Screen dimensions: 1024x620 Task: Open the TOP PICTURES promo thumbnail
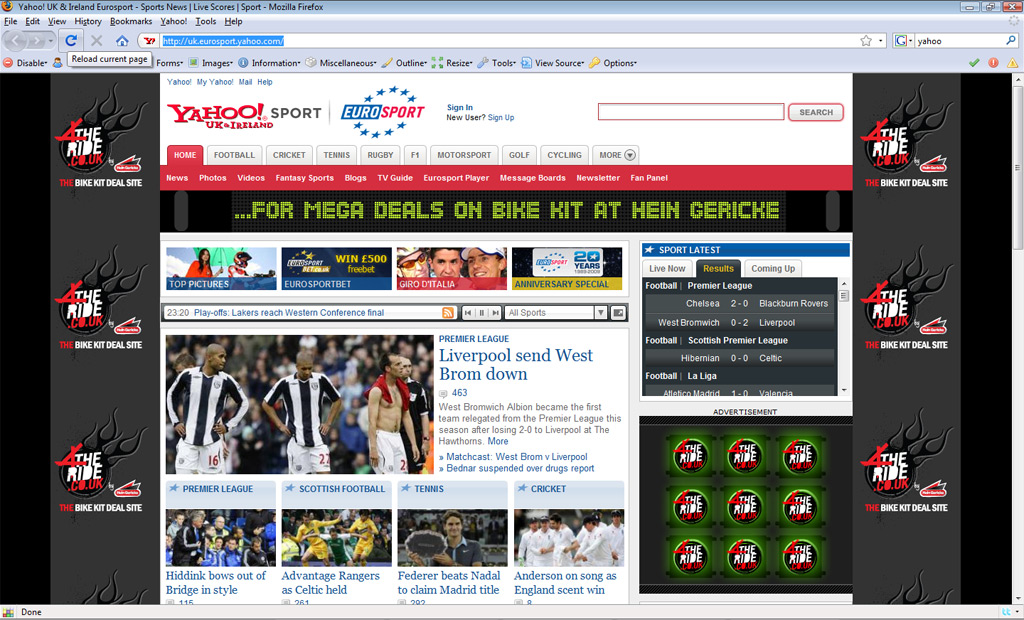pos(221,269)
